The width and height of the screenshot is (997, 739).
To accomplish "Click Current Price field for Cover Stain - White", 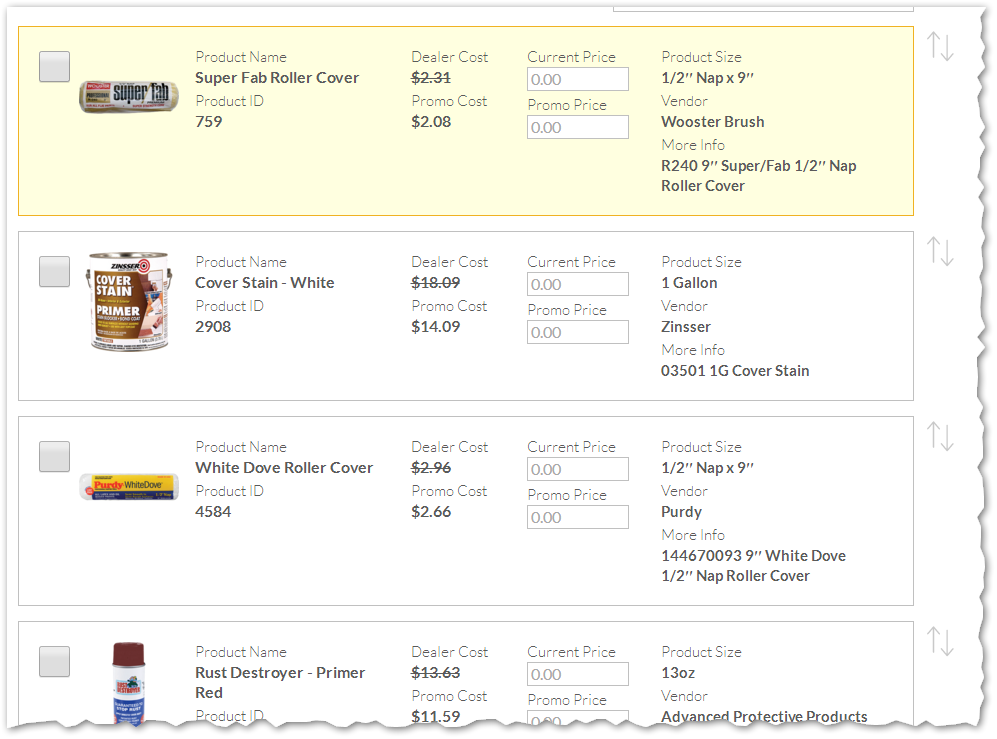I will 577,284.
